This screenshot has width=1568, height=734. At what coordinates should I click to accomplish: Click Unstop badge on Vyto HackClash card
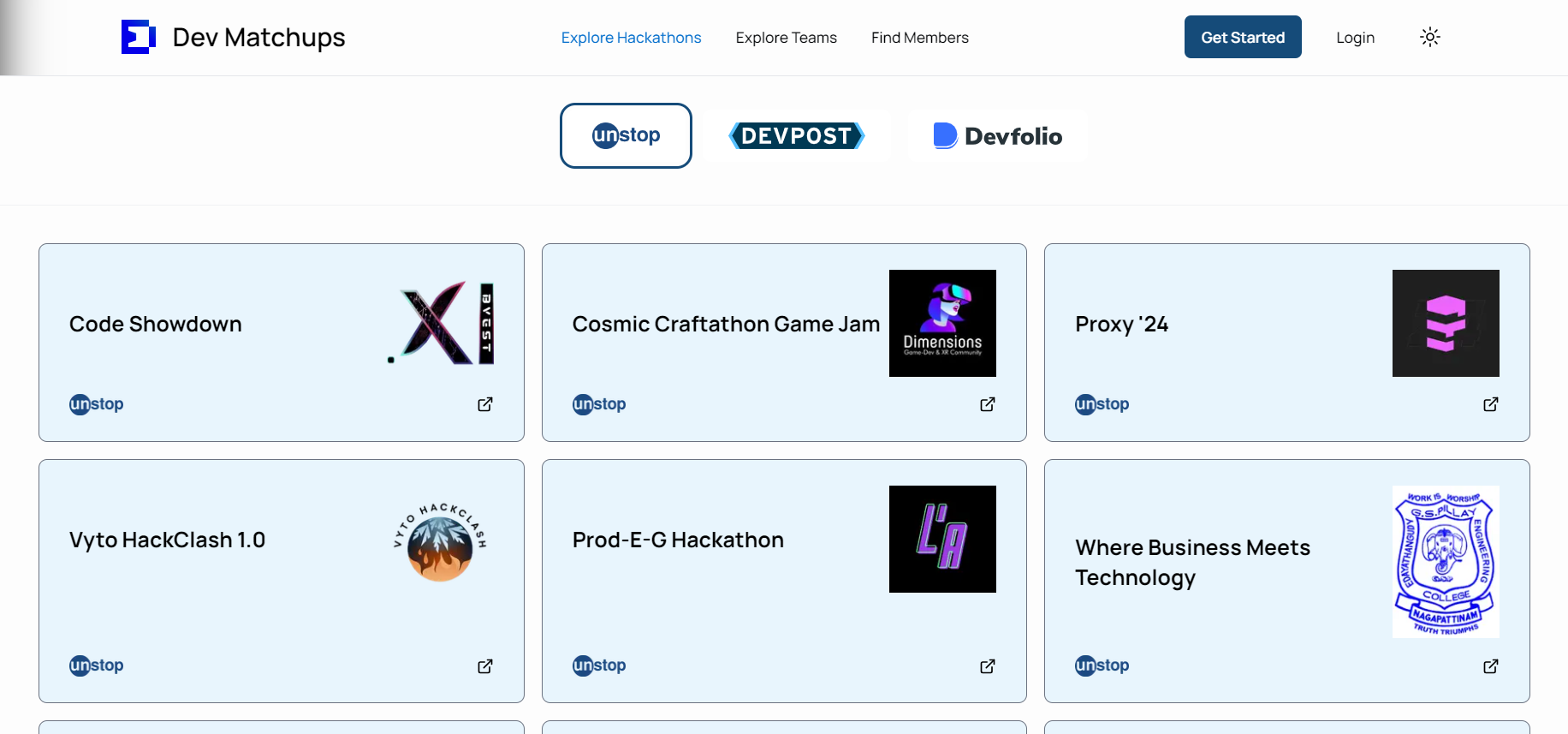(96, 665)
